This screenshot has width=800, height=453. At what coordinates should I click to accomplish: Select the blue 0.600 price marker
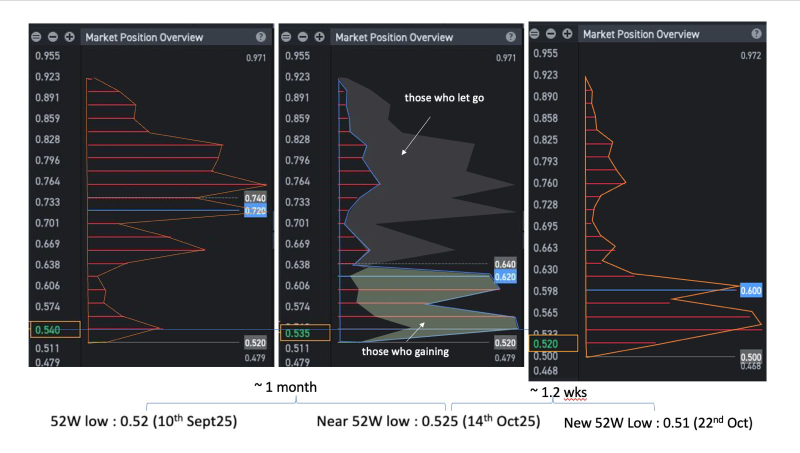tap(750, 290)
